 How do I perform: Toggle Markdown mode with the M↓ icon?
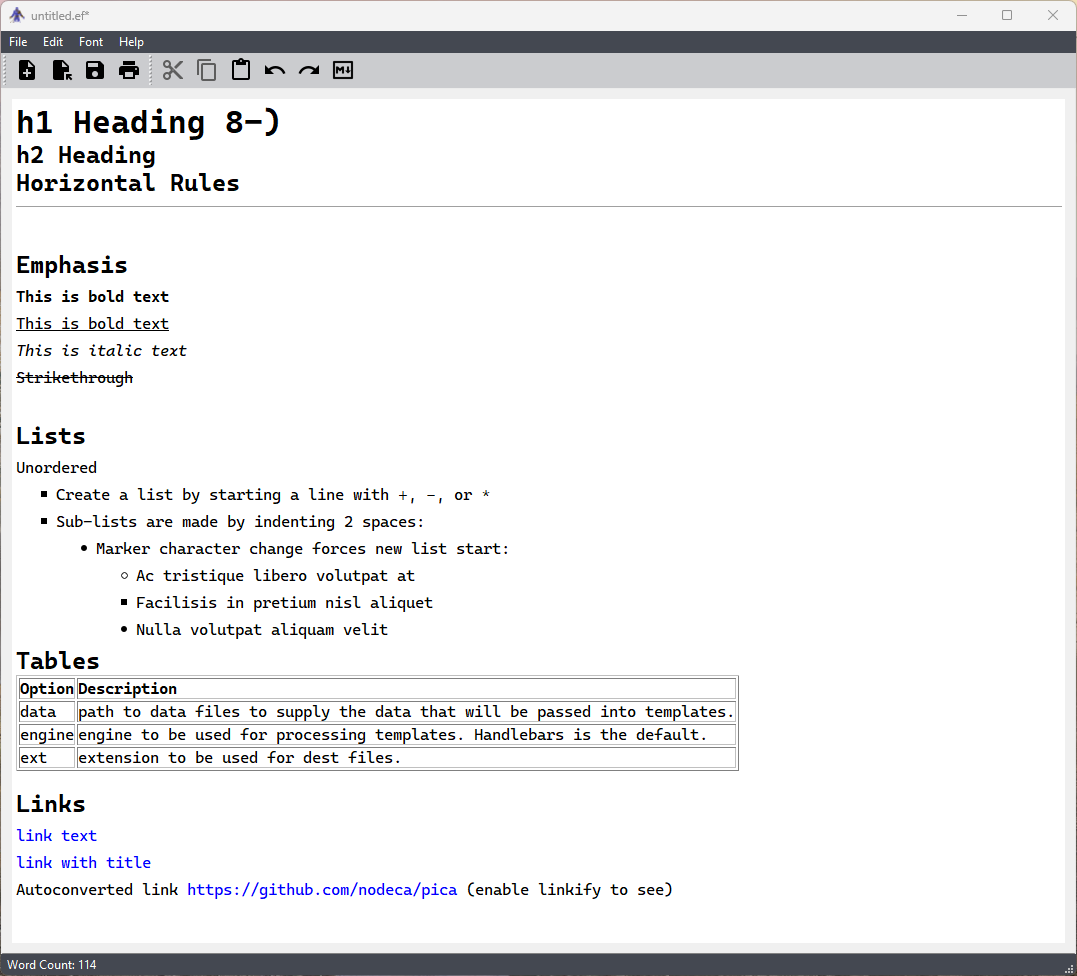click(x=343, y=70)
